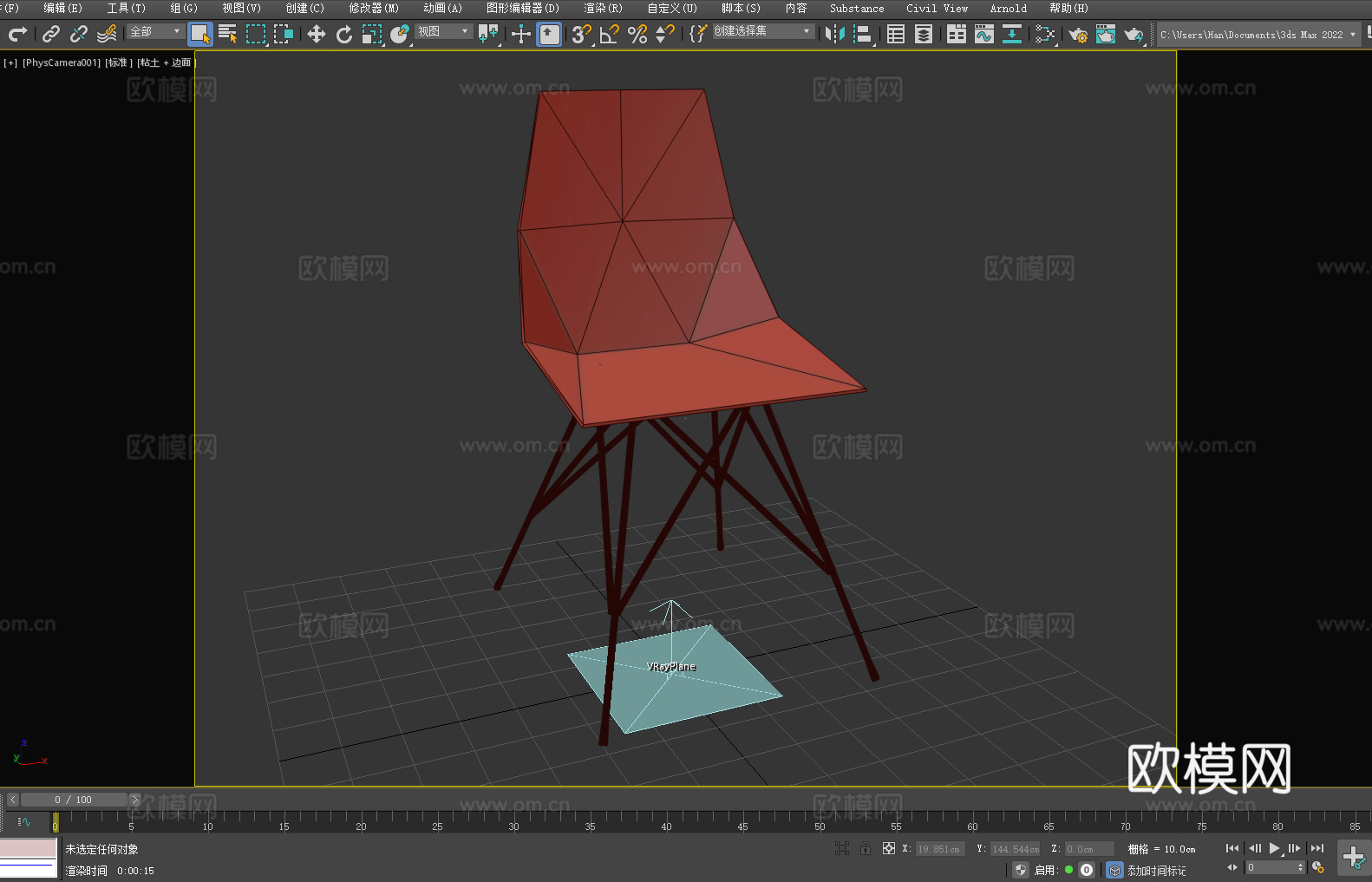Click the [+] viewport general label
Viewport: 1372px width, 882px height.
[x=10, y=62]
